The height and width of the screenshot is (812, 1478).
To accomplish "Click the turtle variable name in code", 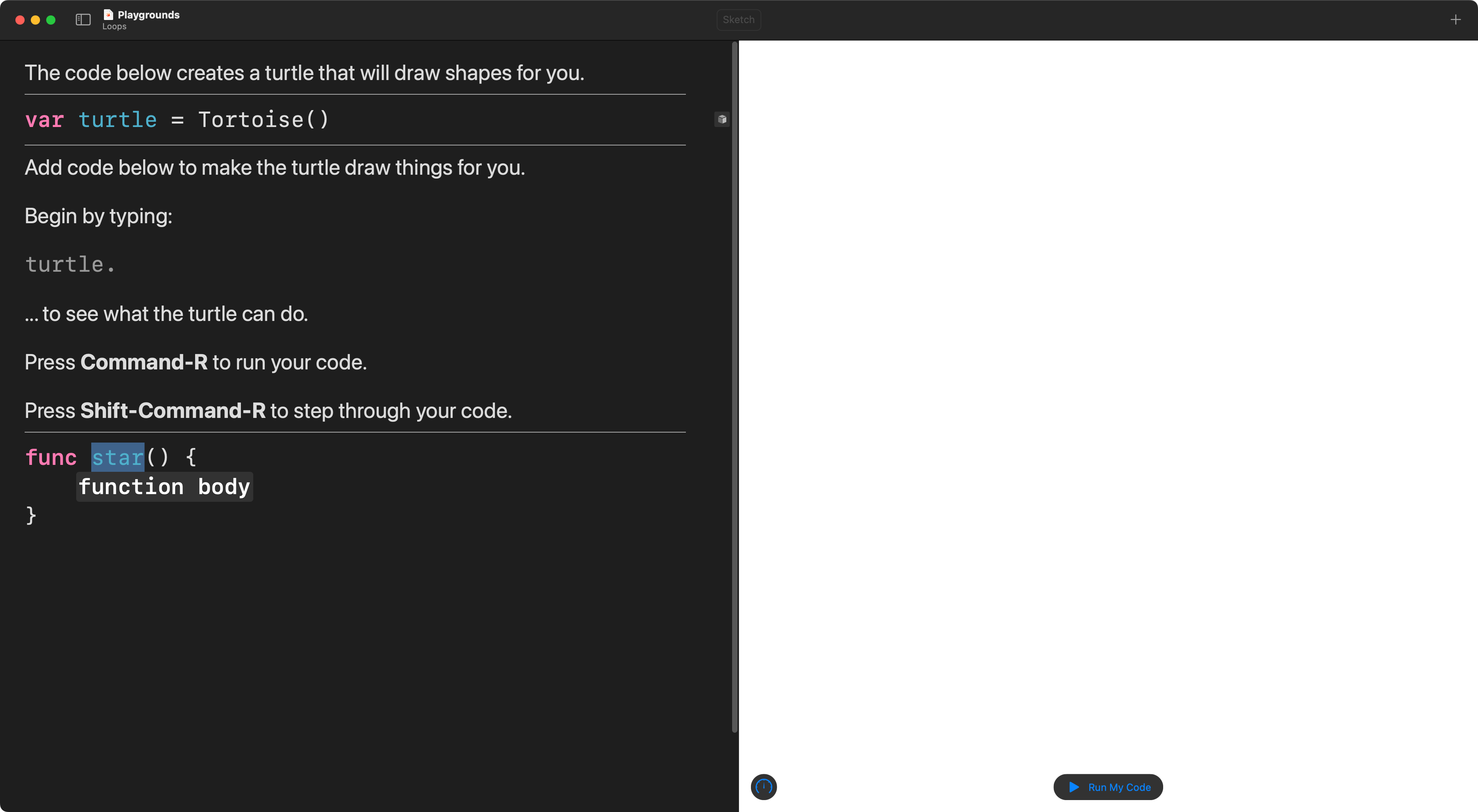I will (118, 120).
